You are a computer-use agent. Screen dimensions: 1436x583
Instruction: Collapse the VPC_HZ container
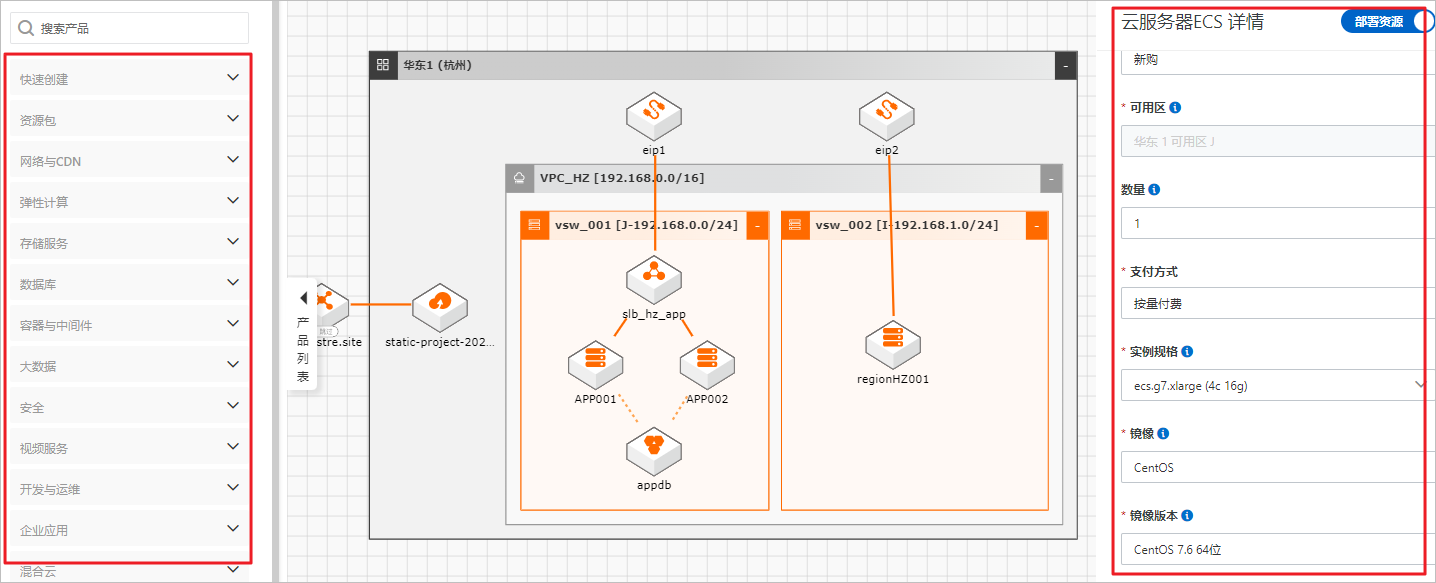click(x=1051, y=178)
